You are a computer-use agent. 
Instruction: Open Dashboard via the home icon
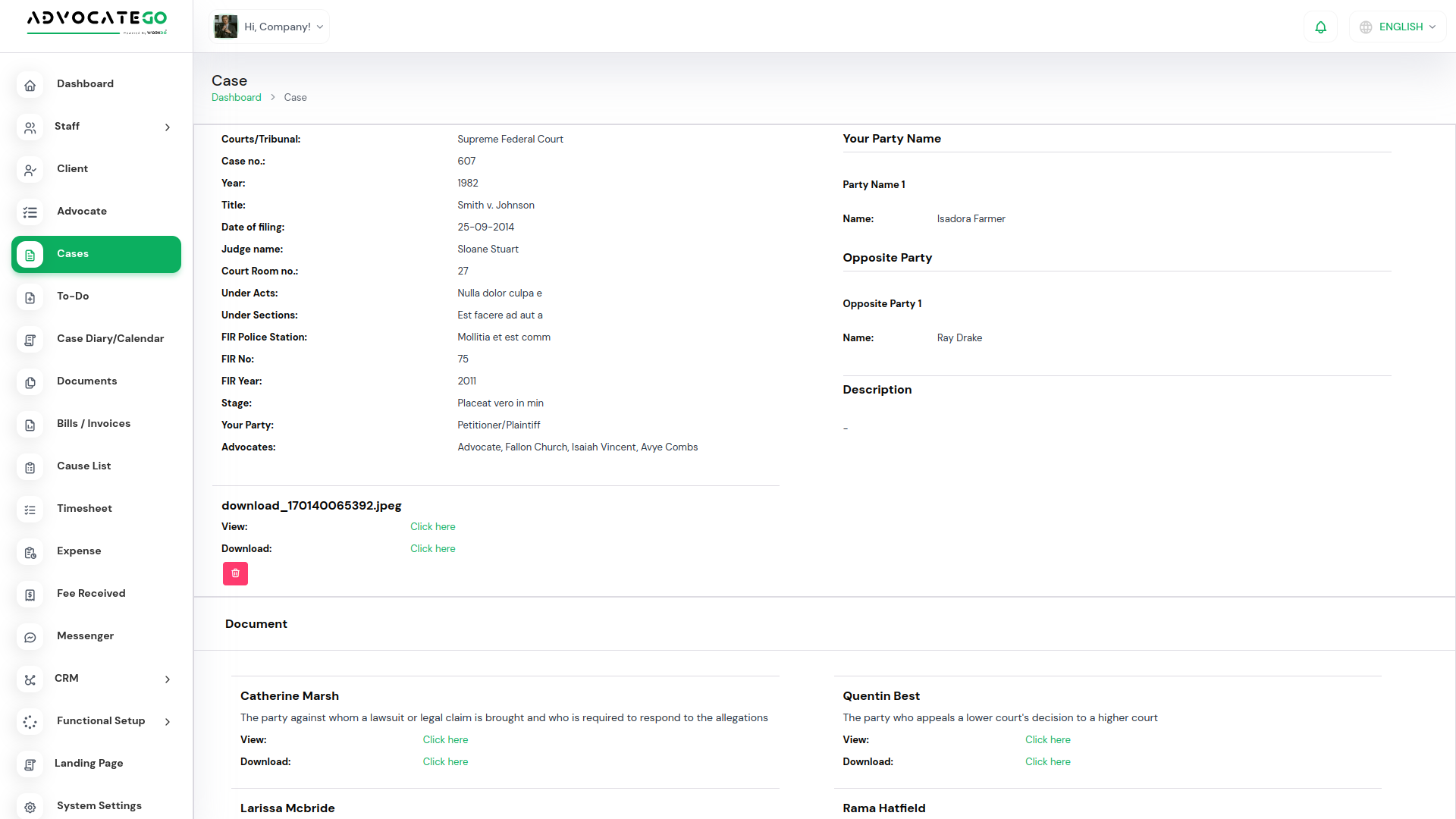pos(30,85)
